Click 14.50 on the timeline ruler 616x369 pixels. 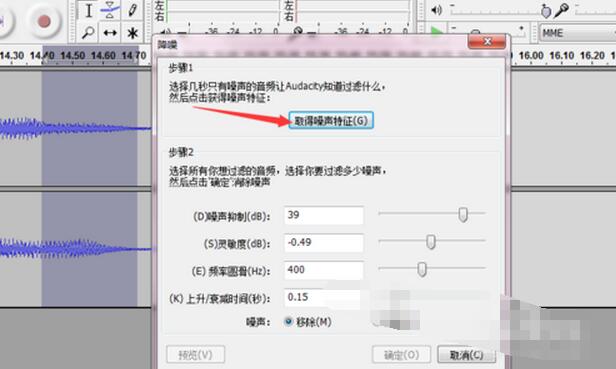pos(73,56)
